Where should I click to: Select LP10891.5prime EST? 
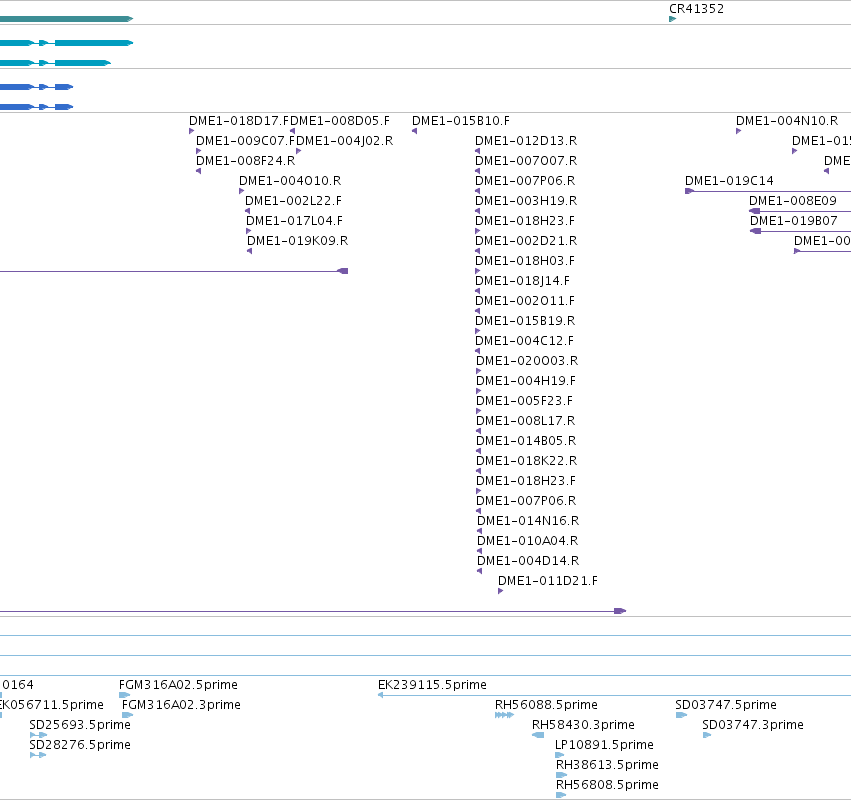click(x=604, y=745)
